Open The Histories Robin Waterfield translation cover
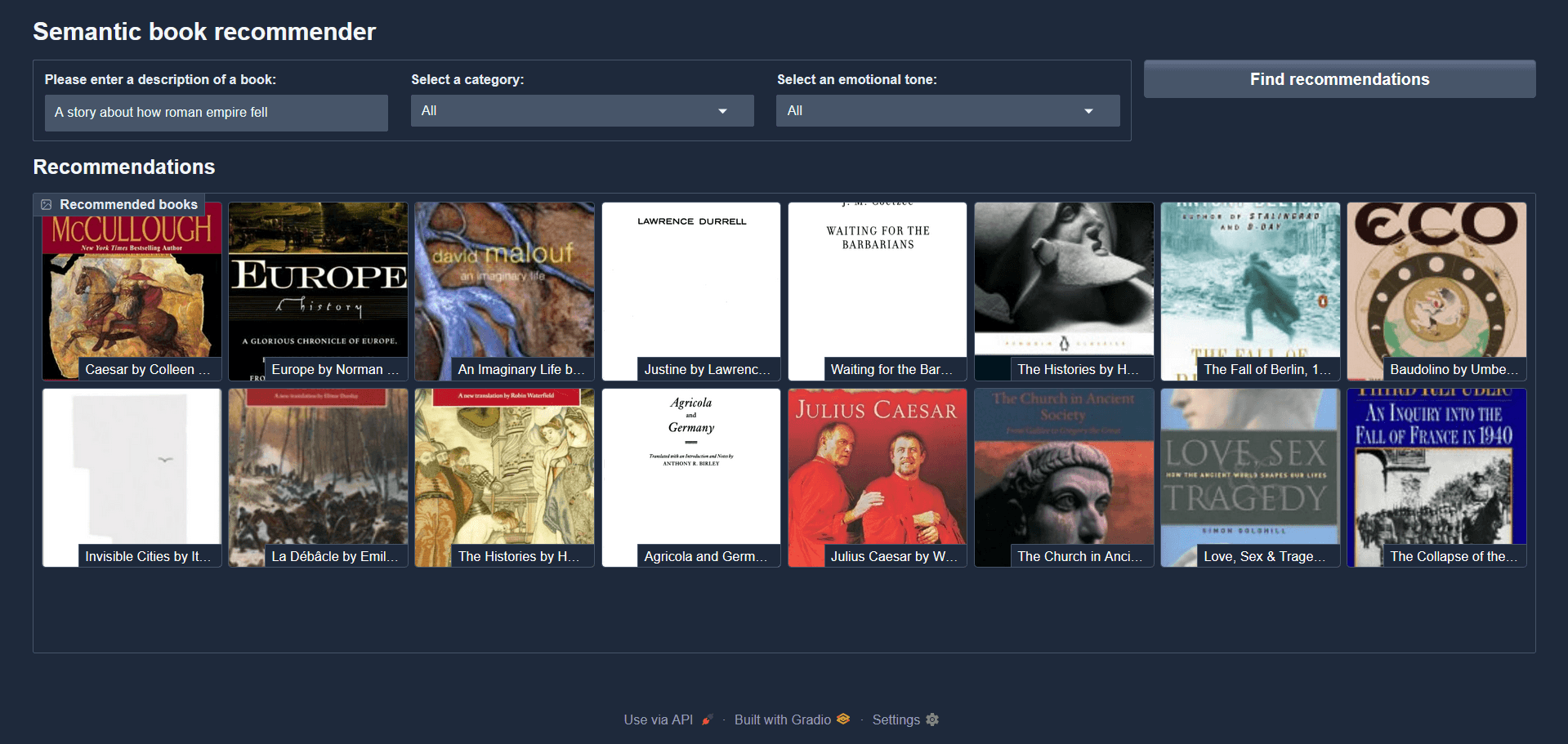The height and width of the screenshot is (744, 1568). click(504, 478)
